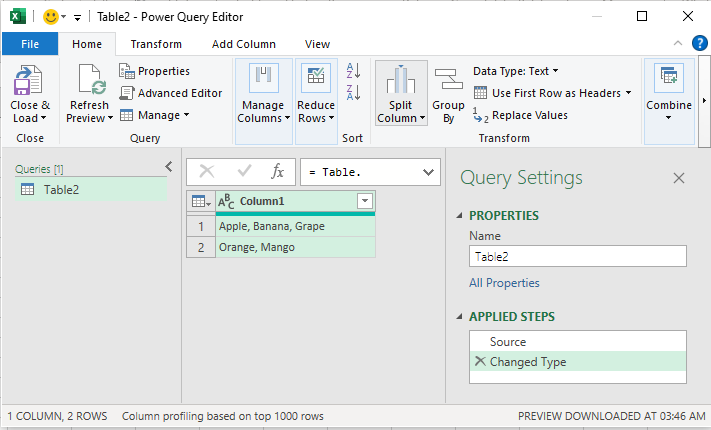The height and width of the screenshot is (430, 711).
Task: Switch to the Transform tab
Action: coord(156,44)
